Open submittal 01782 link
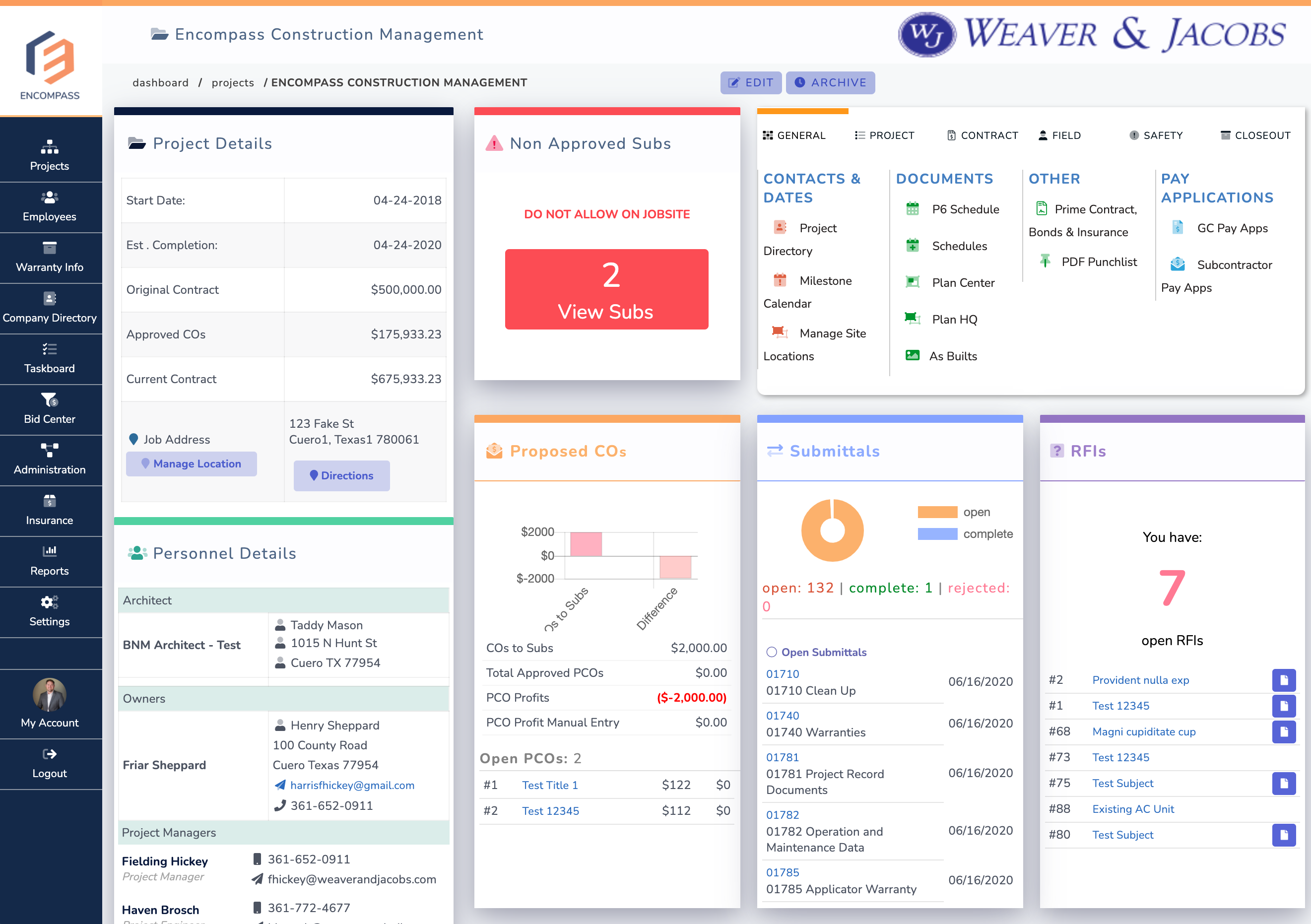1311x924 pixels. tap(782, 815)
